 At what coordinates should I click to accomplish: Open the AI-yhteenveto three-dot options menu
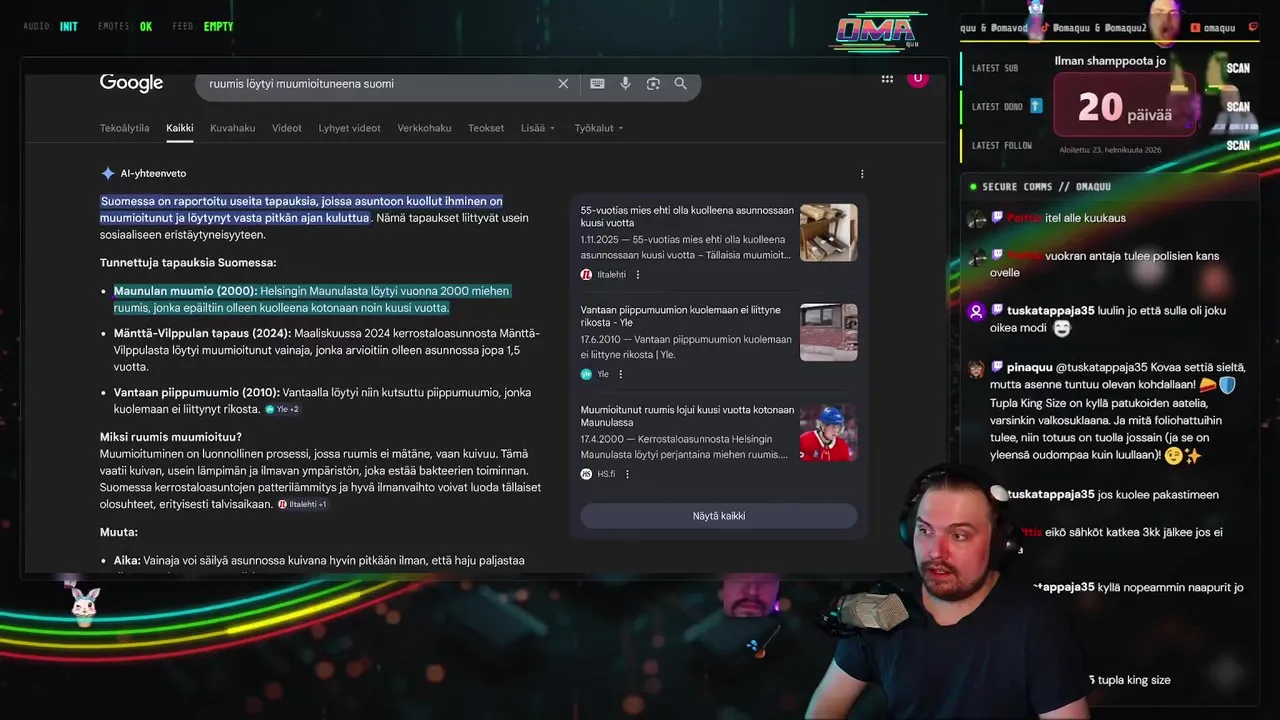pos(862,174)
